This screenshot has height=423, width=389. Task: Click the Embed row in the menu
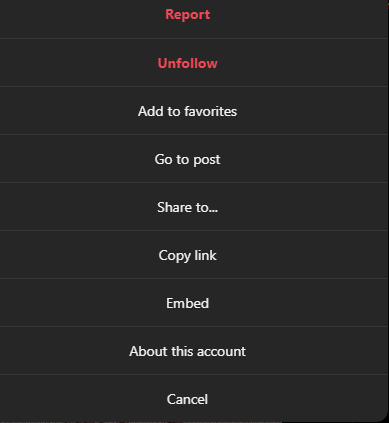pyautogui.click(x=188, y=303)
